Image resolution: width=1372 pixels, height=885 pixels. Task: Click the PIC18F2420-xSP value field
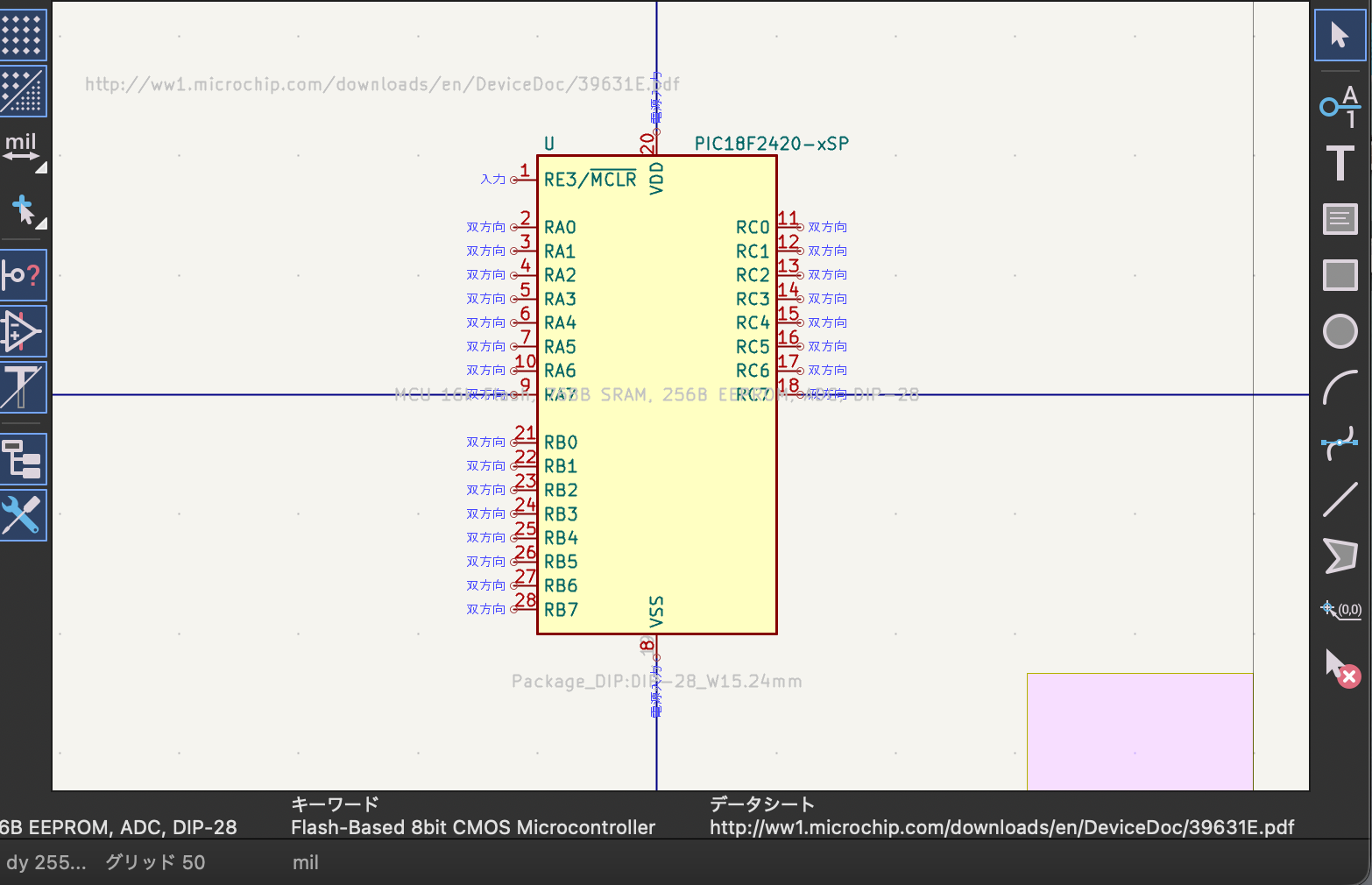pos(771,144)
